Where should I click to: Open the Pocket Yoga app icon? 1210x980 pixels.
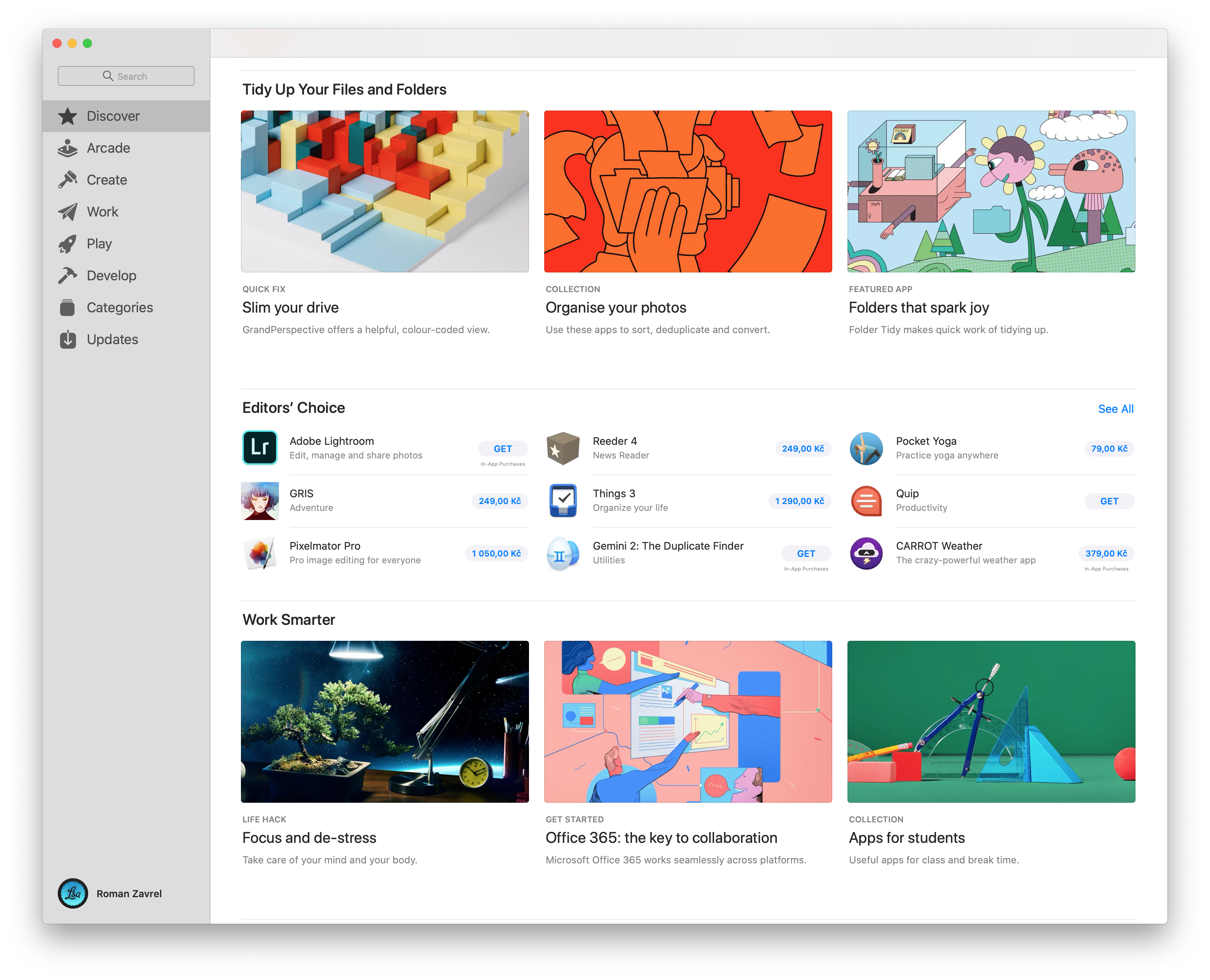click(x=866, y=448)
